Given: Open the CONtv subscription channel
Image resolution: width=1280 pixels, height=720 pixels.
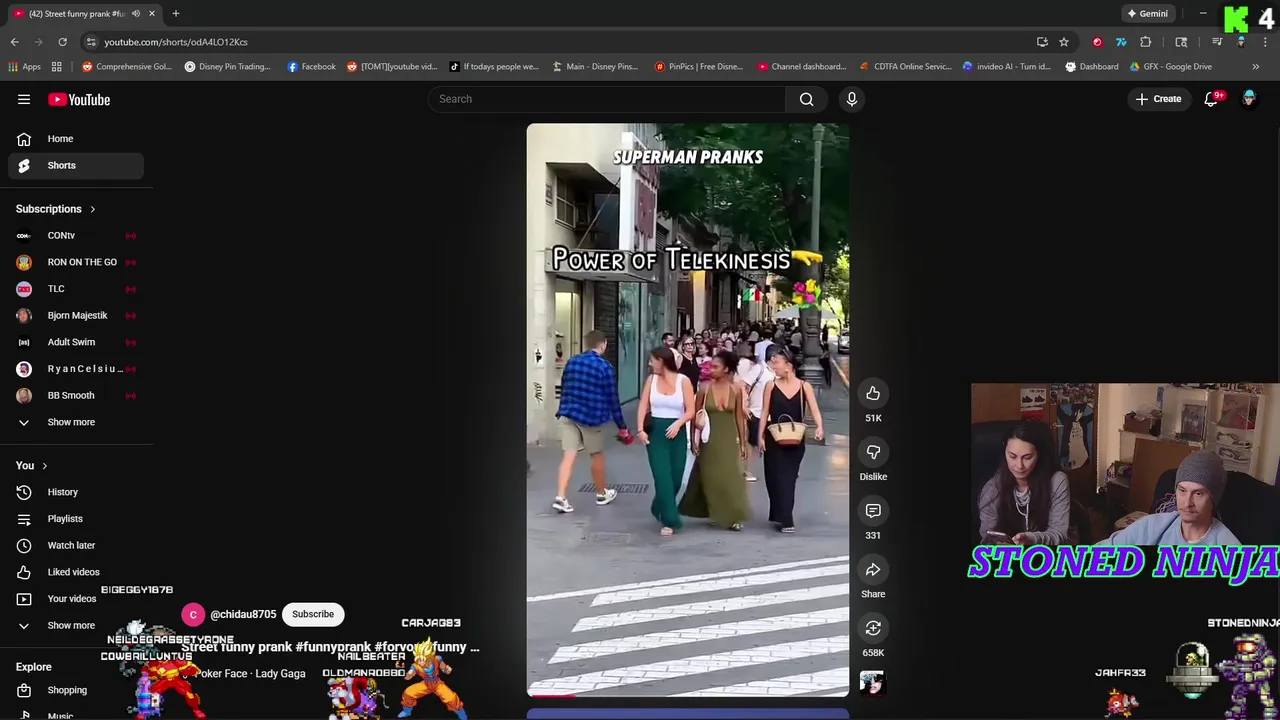Looking at the screenshot, I should 75,235.
